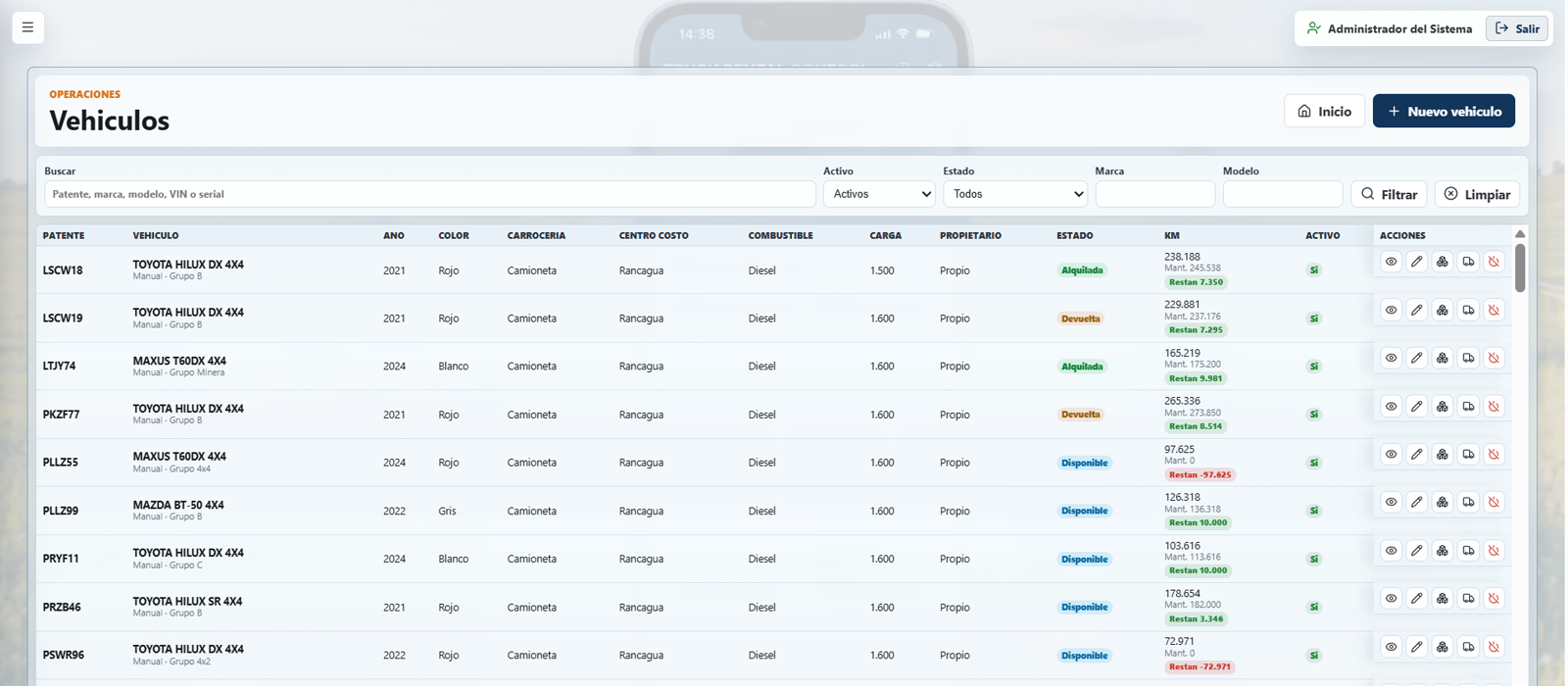Click "Administrador del Sistema" user label
The height and width of the screenshot is (686, 1568).
coord(1399,28)
